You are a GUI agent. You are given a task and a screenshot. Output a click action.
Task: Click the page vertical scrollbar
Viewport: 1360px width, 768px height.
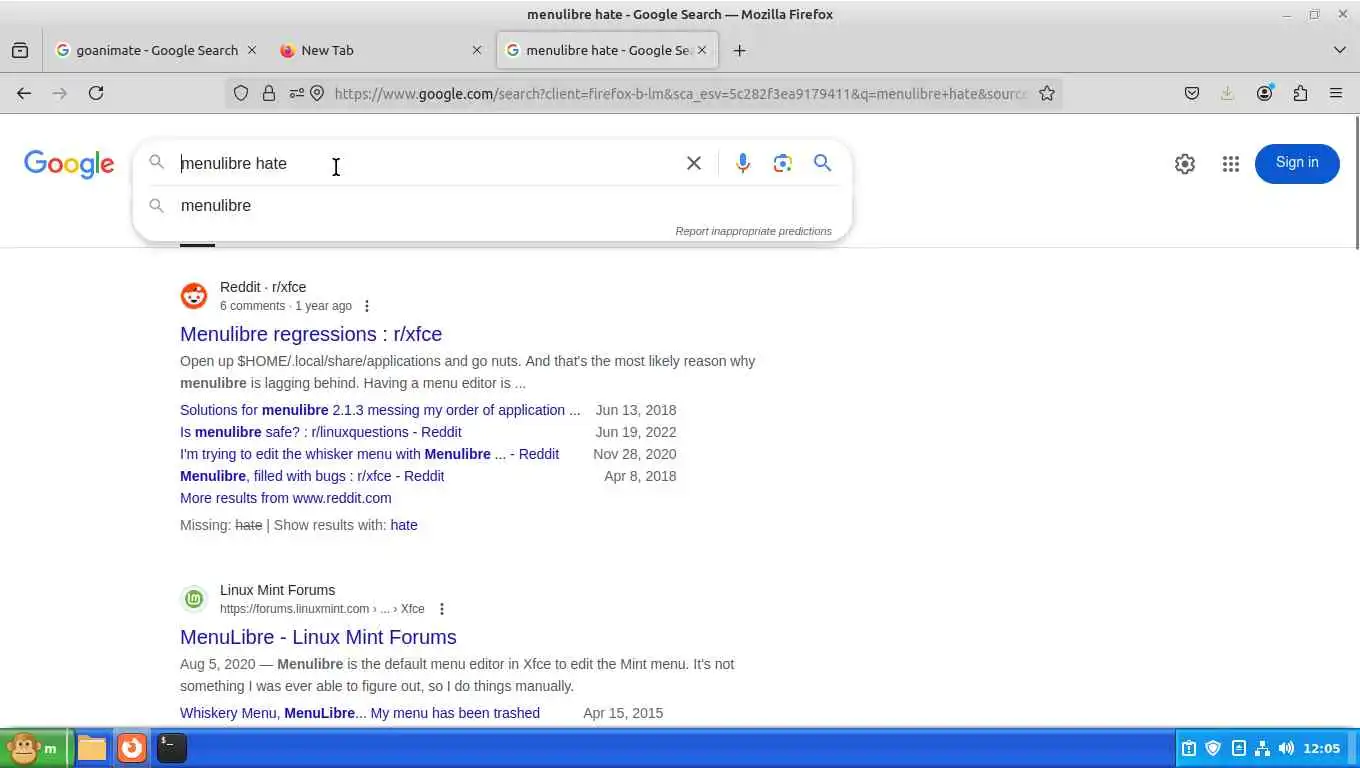(1355, 182)
